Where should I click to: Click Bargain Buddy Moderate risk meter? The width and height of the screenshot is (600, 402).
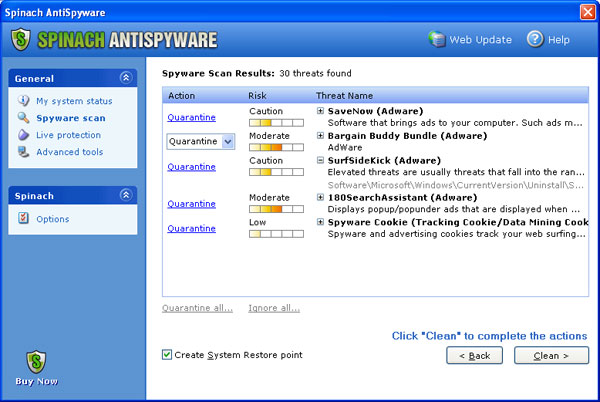pyautogui.click(x=276, y=147)
